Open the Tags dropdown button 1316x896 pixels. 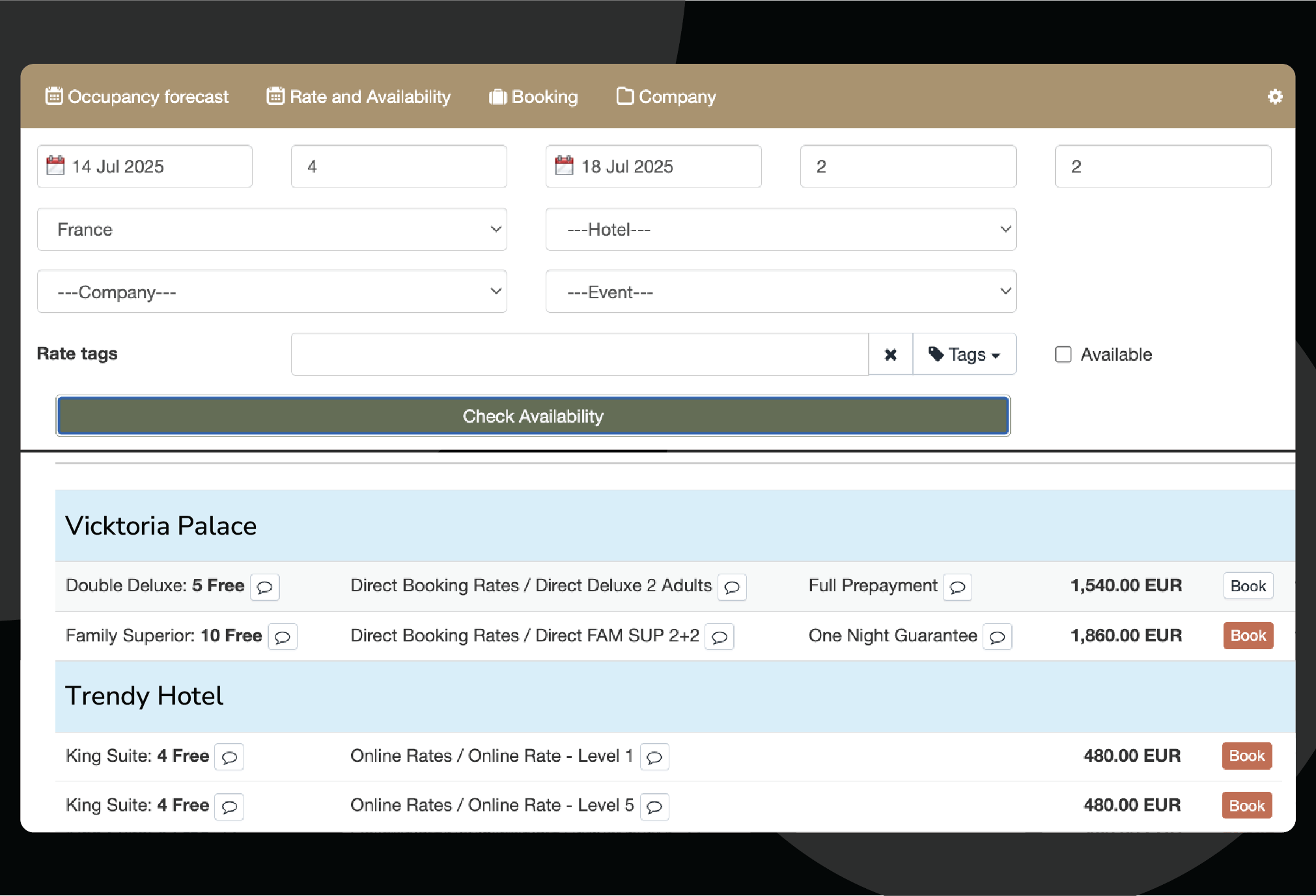[x=964, y=354]
